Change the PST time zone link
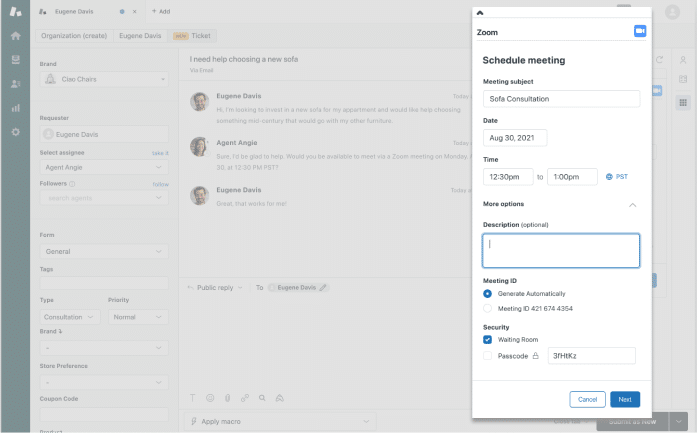 (x=617, y=176)
